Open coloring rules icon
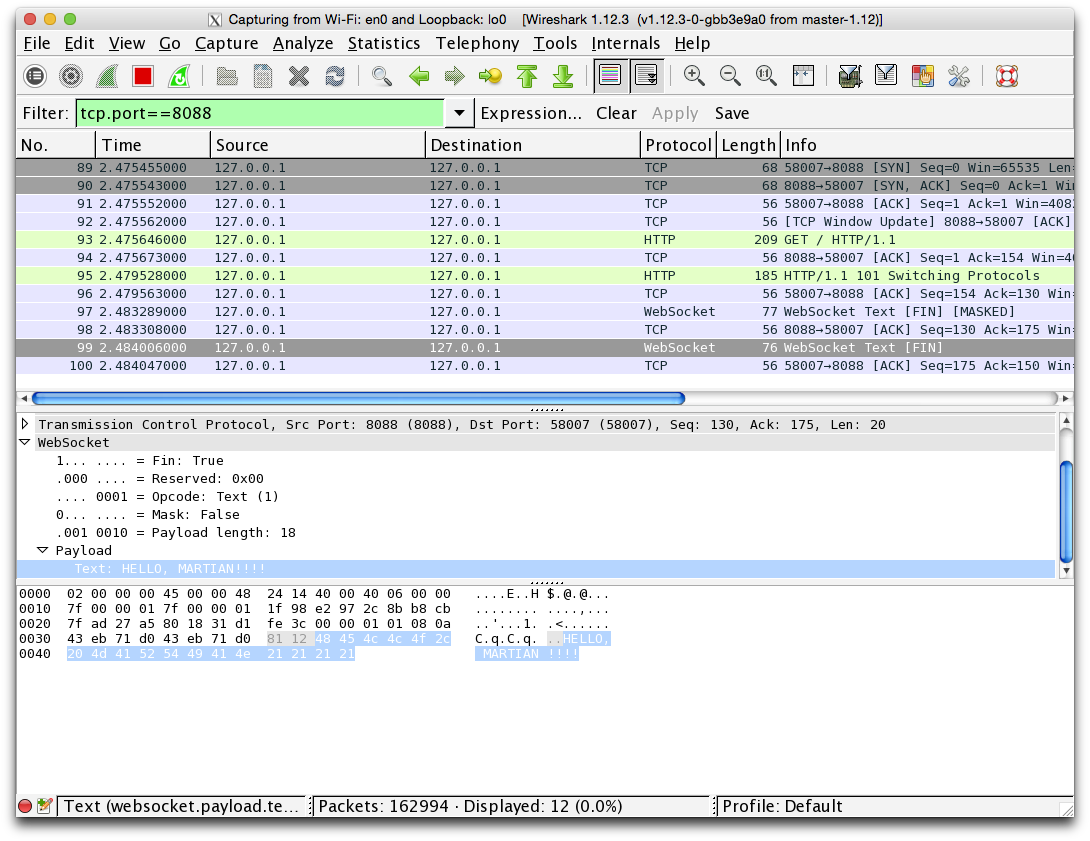 click(x=922, y=76)
